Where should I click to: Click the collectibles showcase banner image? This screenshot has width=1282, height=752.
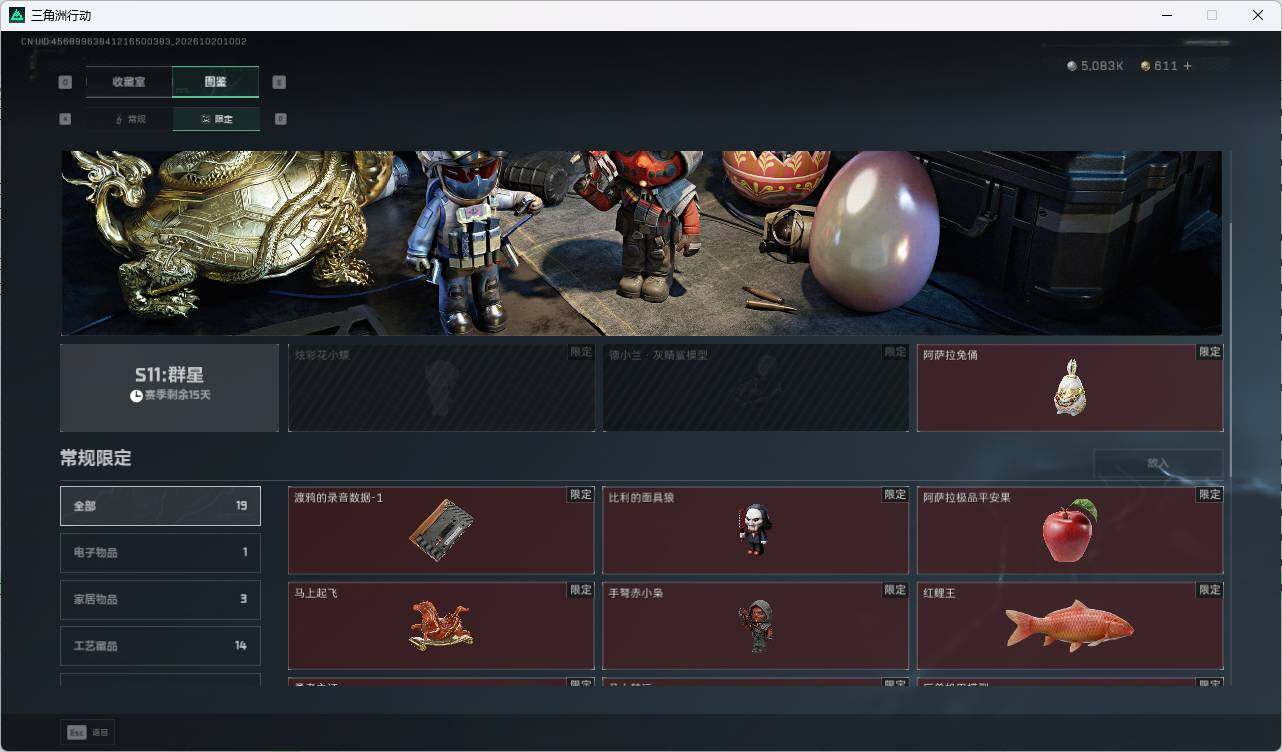(x=641, y=243)
